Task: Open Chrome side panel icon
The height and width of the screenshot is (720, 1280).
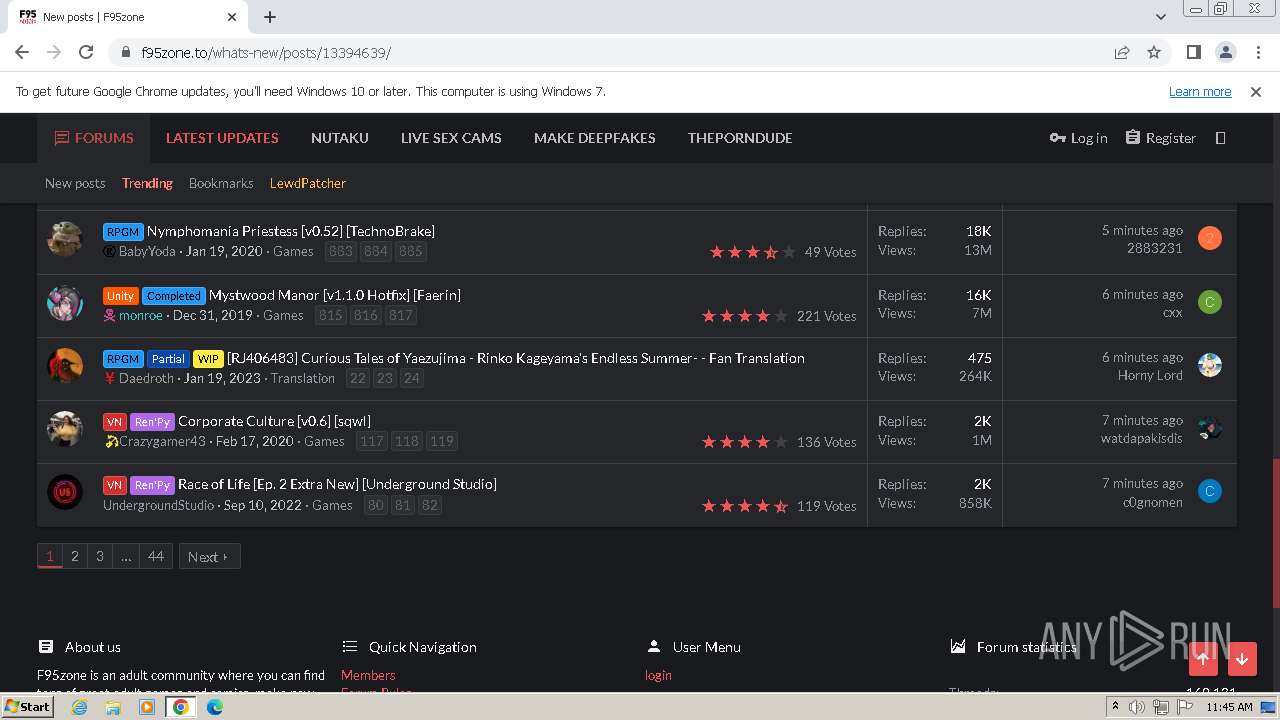Action: click(1193, 52)
